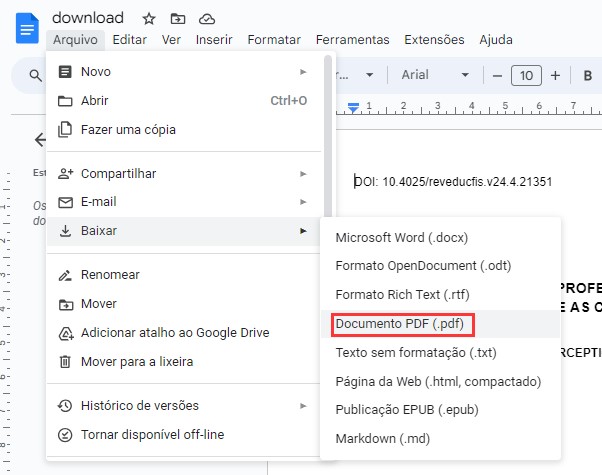Download as Documento PDF (.pdf)

(440, 324)
